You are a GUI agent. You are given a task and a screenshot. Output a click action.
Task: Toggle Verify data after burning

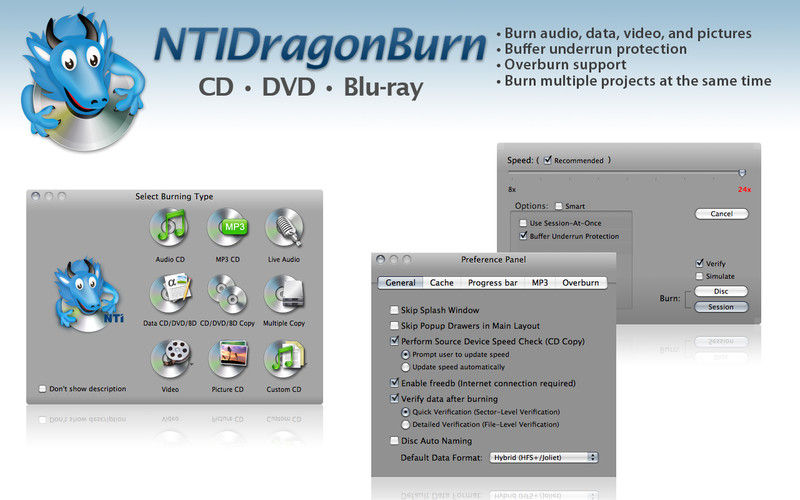[394, 398]
